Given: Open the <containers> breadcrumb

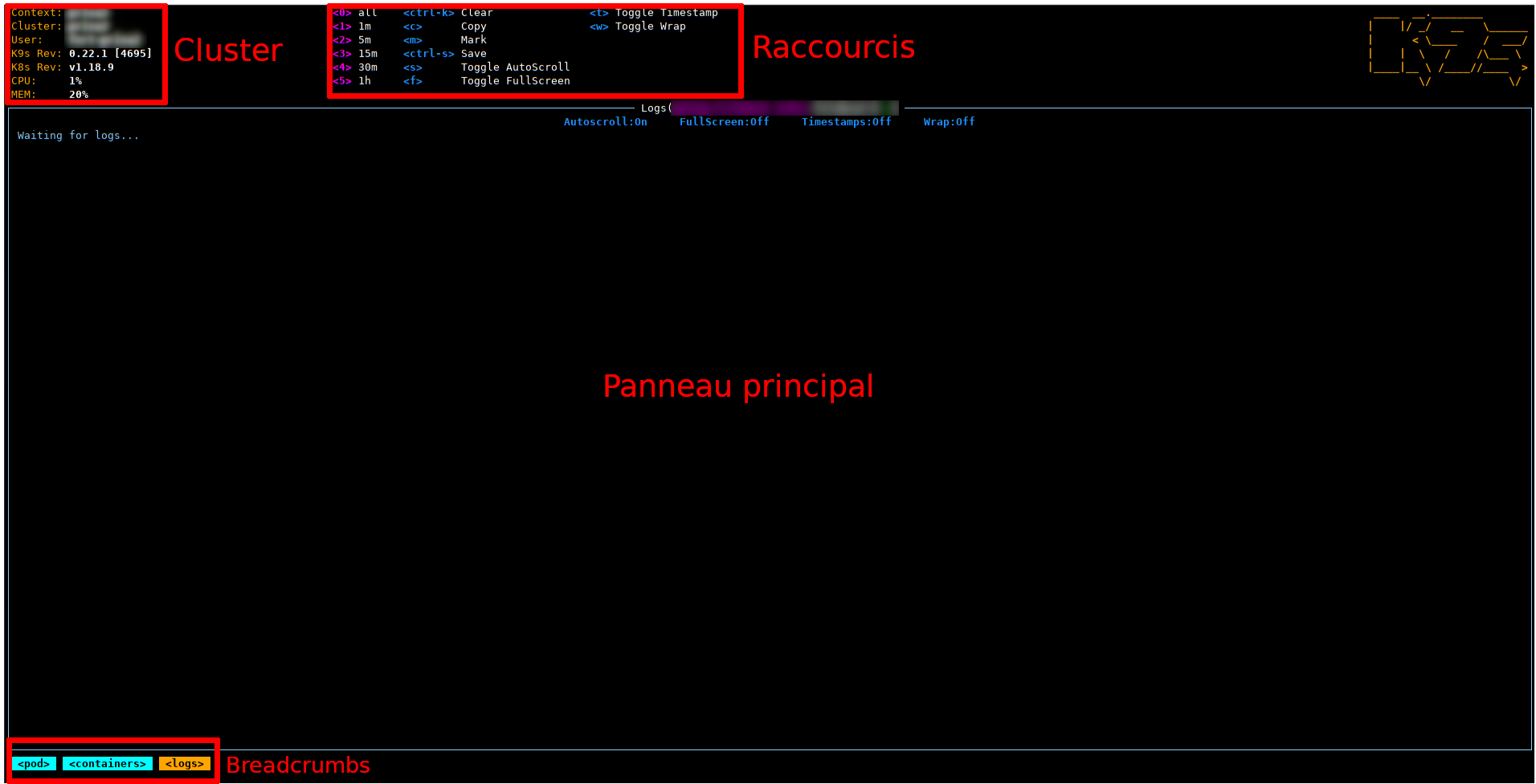Looking at the screenshot, I should (x=108, y=764).
